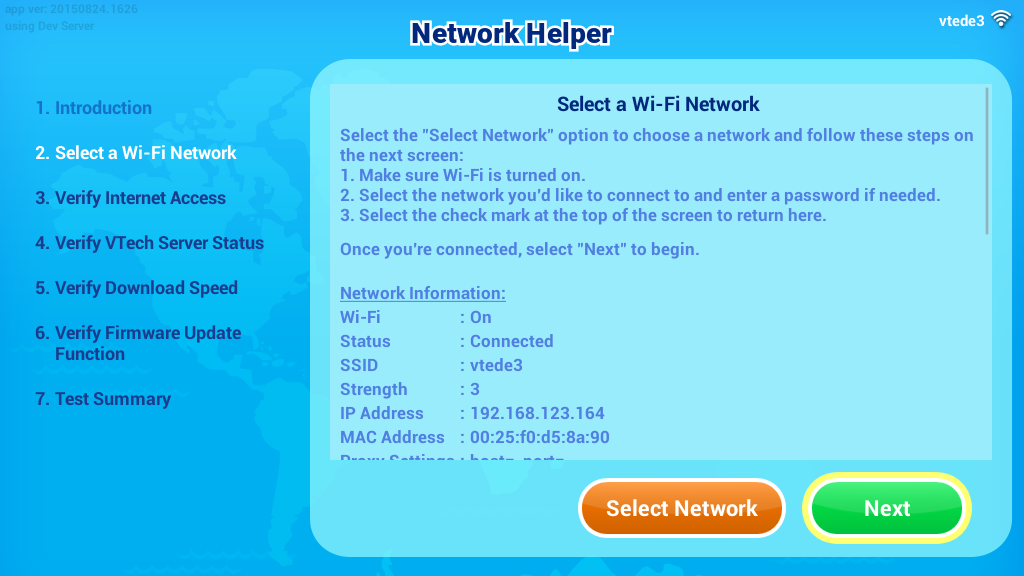Select step 6. Verify Firmware Update Function
Image resolution: width=1024 pixels, height=576 pixels.
[138, 344]
